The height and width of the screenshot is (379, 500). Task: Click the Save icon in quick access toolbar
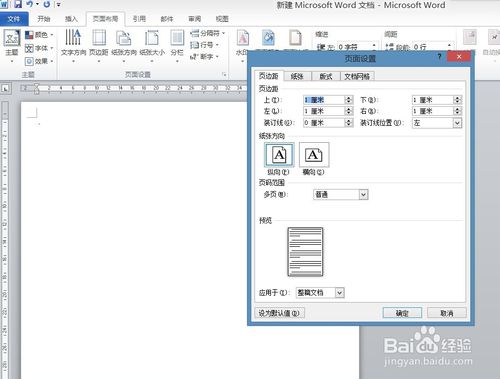18,4
